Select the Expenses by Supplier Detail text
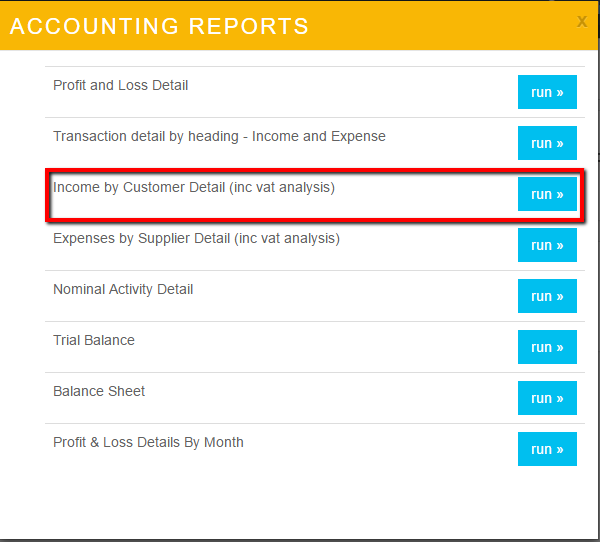Screen dimensions: 600x542 pyautogui.click(x=196, y=239)
